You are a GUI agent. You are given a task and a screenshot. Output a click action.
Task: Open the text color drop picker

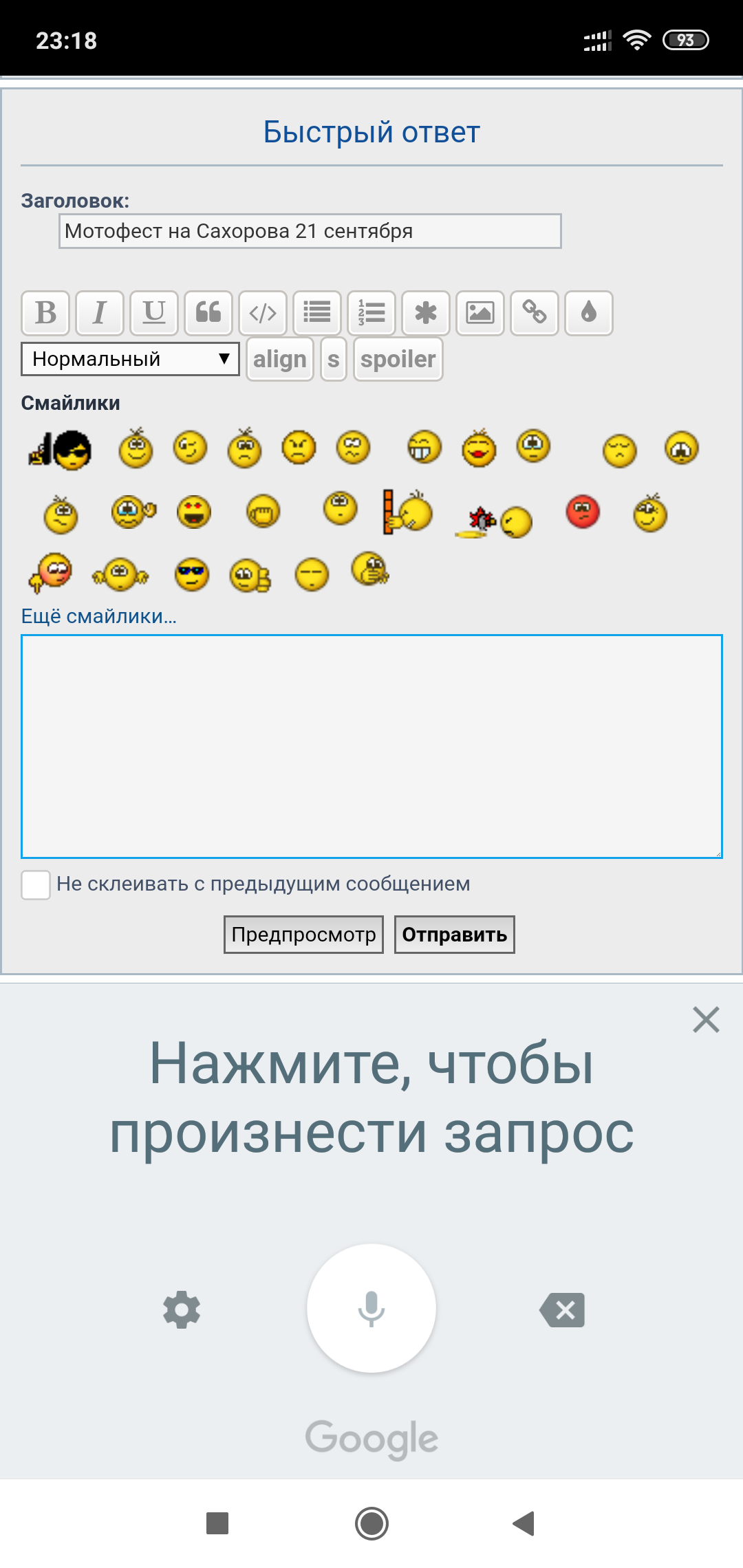coord(589,313)
